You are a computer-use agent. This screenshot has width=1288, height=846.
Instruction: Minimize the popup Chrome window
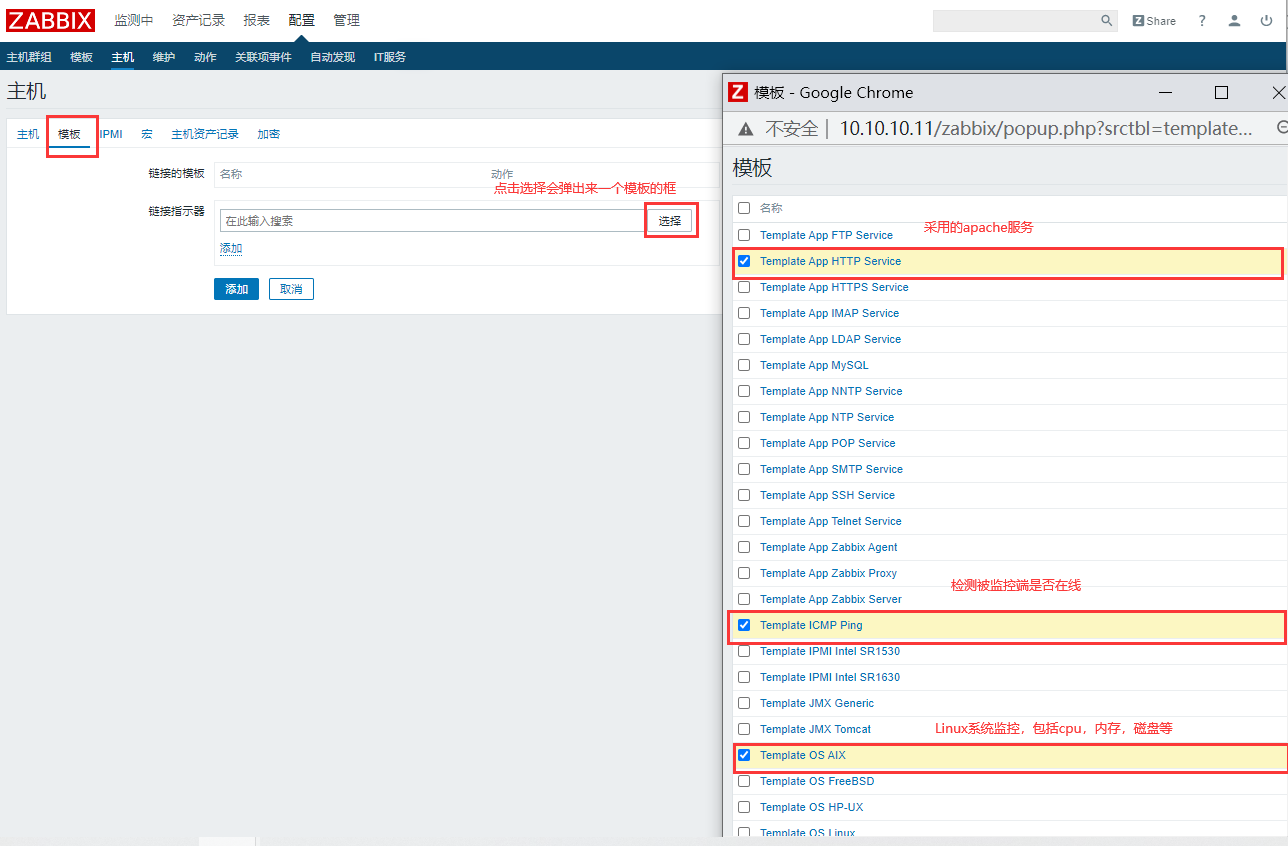coord(1166,92)
